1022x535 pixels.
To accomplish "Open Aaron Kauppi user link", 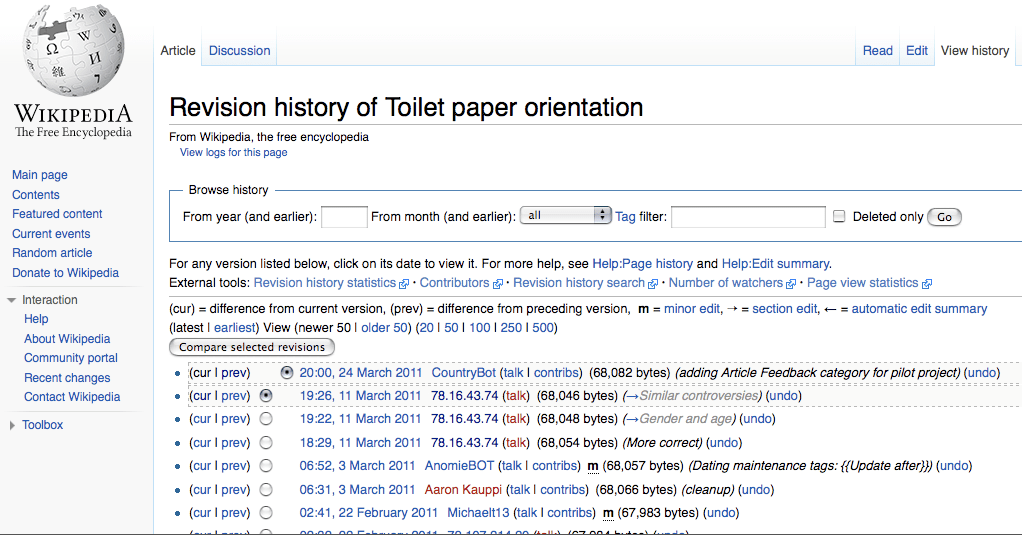I will (463, 489).
